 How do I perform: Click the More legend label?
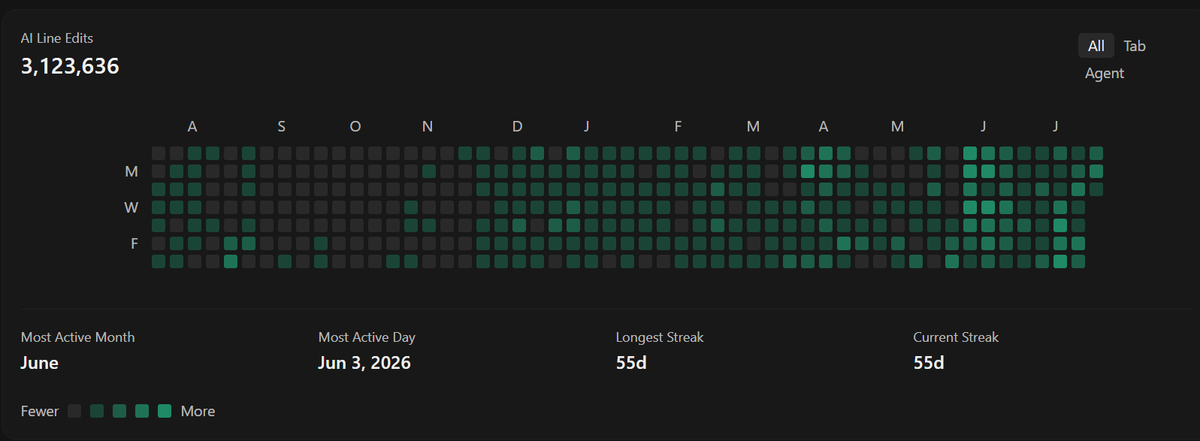(x=198, y=411)
